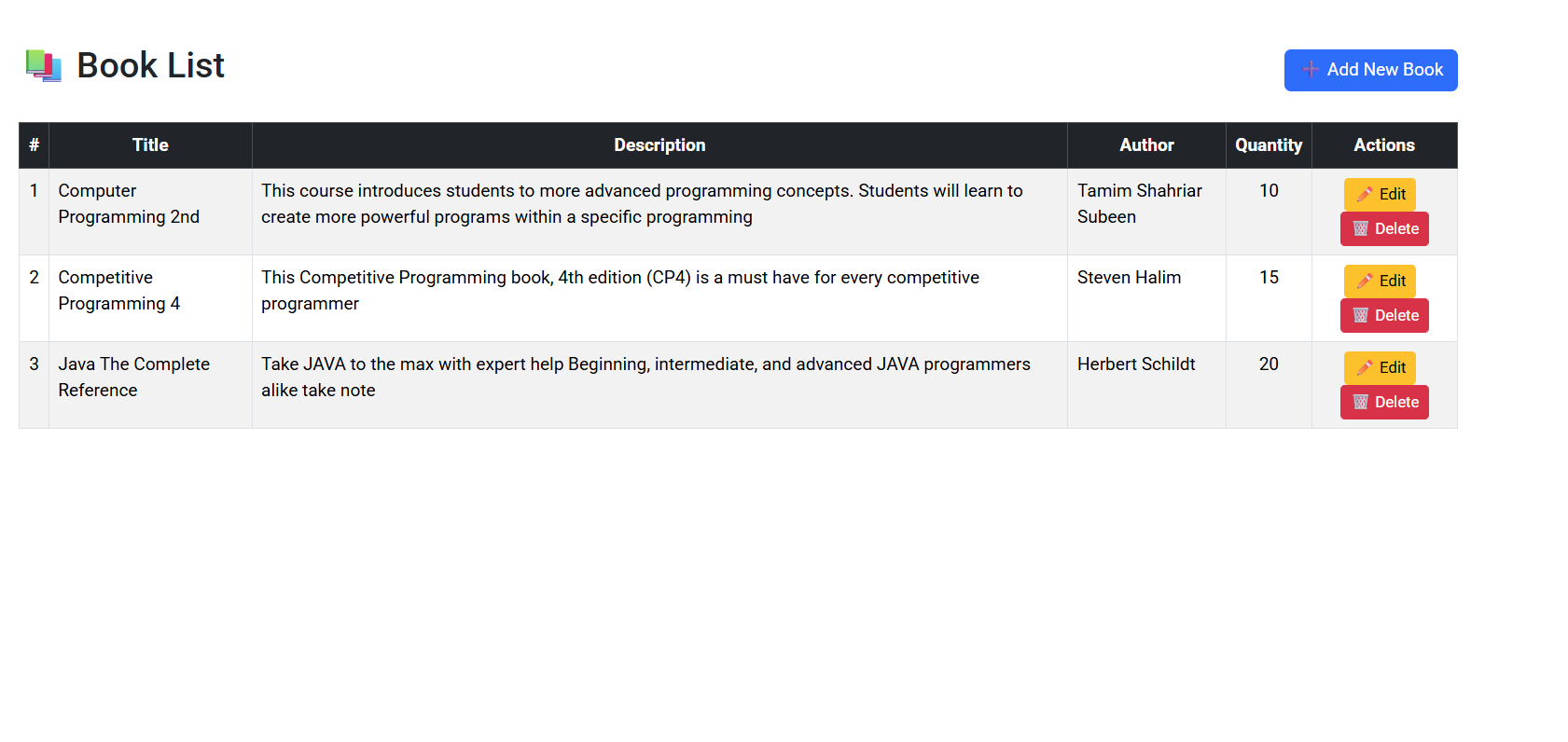The height and width of the screenshot is (742, 1568).
Task: Click the Quantity column header
Action: pos(1269,145)
